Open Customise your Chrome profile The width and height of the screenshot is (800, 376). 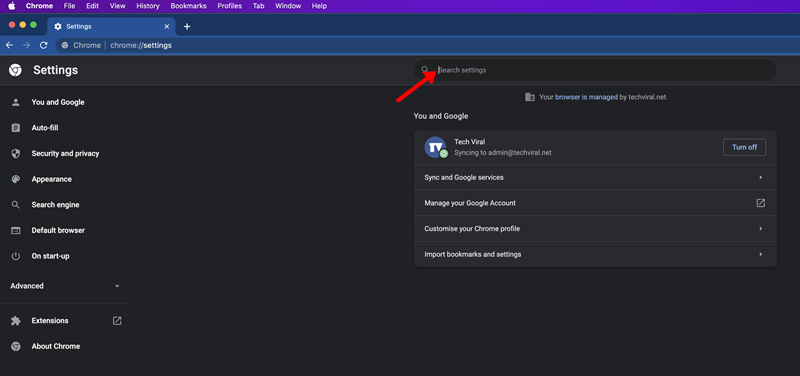click(595, 229)
